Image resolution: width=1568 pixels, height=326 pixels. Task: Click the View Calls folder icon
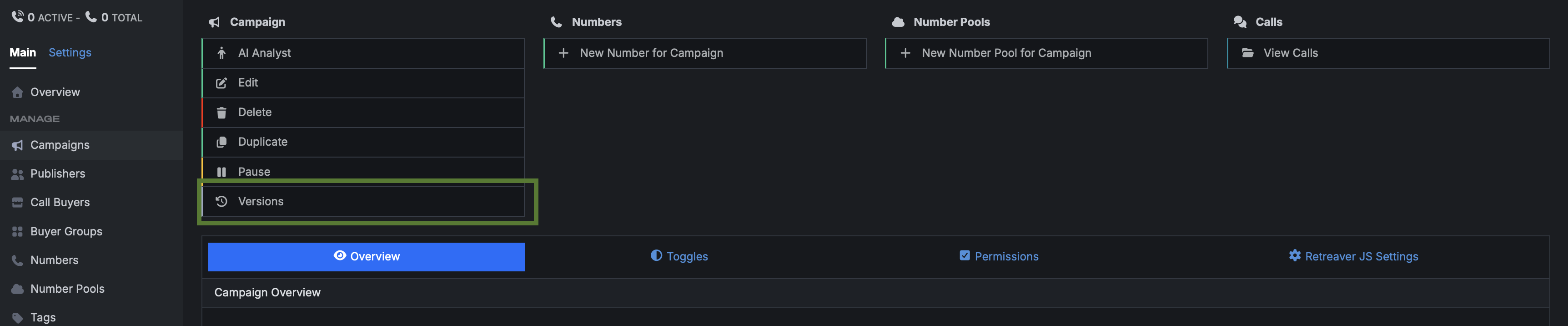tap(1247, 53)
